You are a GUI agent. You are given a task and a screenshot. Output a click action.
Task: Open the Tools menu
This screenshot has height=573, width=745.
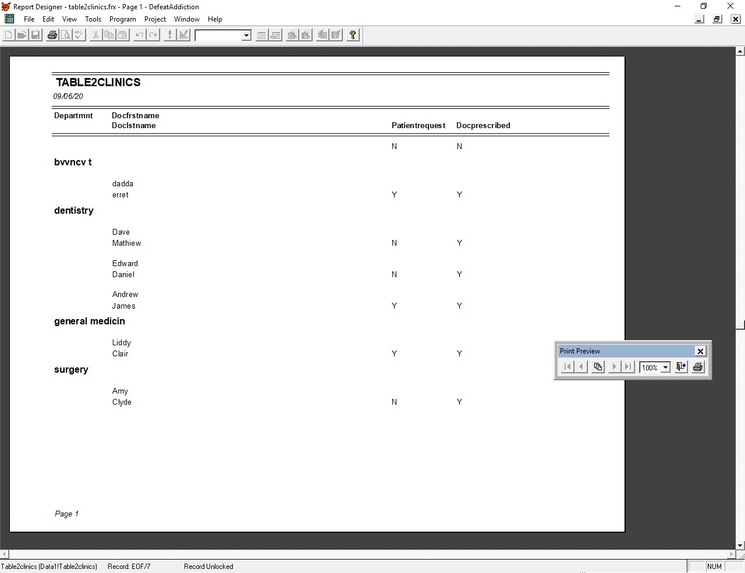[x=93, y=19]
